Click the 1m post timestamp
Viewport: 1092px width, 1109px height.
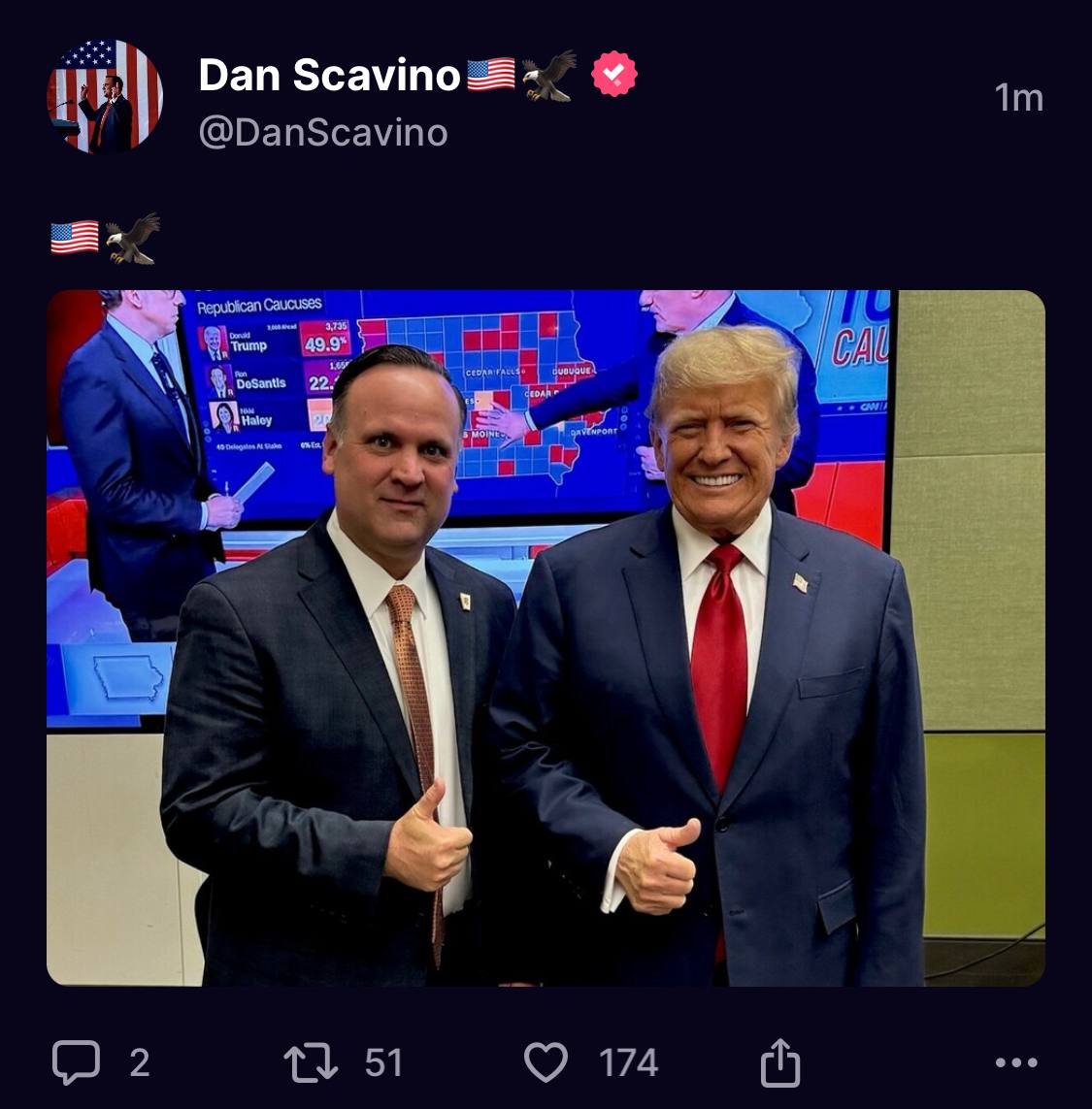[x=1018, y=98]
